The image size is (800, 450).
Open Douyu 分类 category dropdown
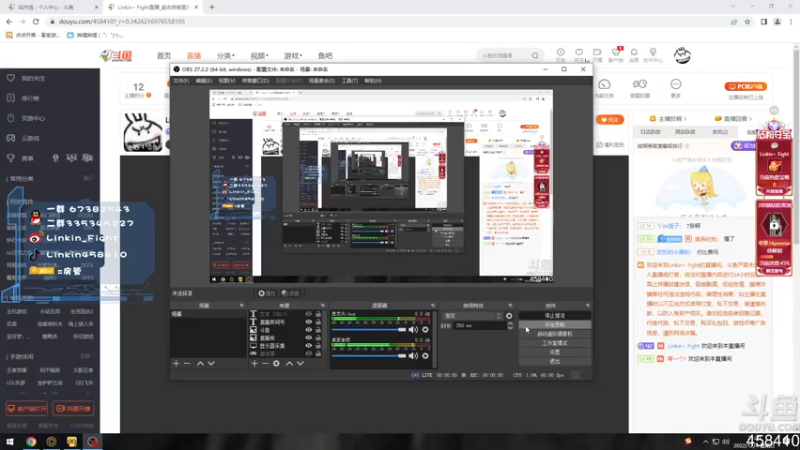226,56
